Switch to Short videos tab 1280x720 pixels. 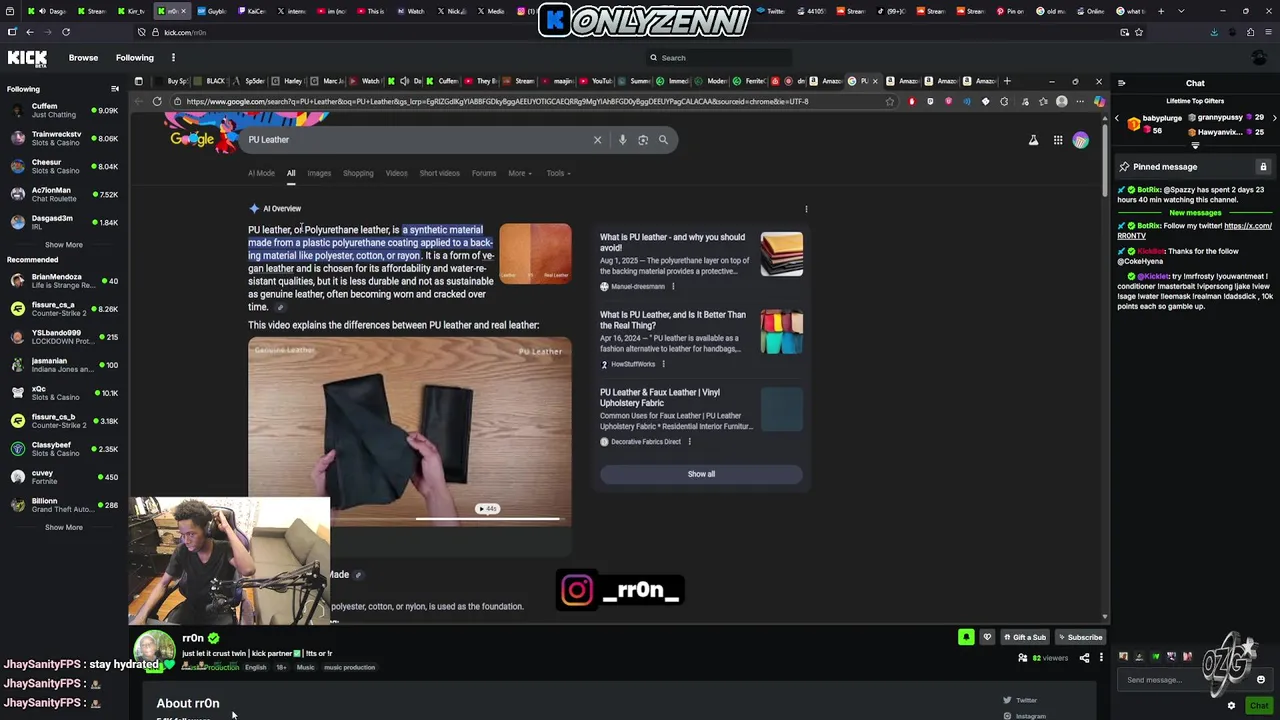439,173
